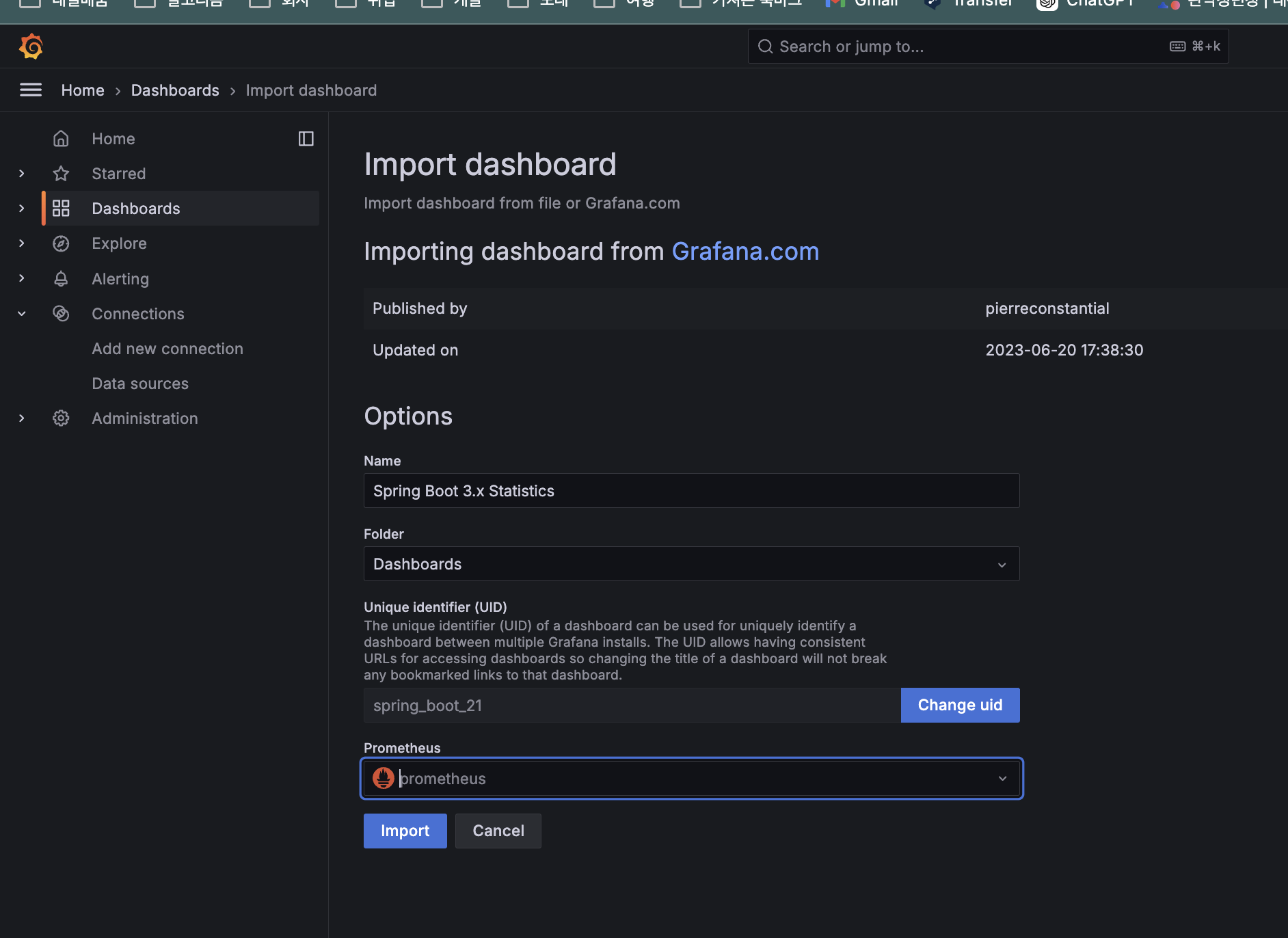Expand the Administration section

[x=22, y=418]
